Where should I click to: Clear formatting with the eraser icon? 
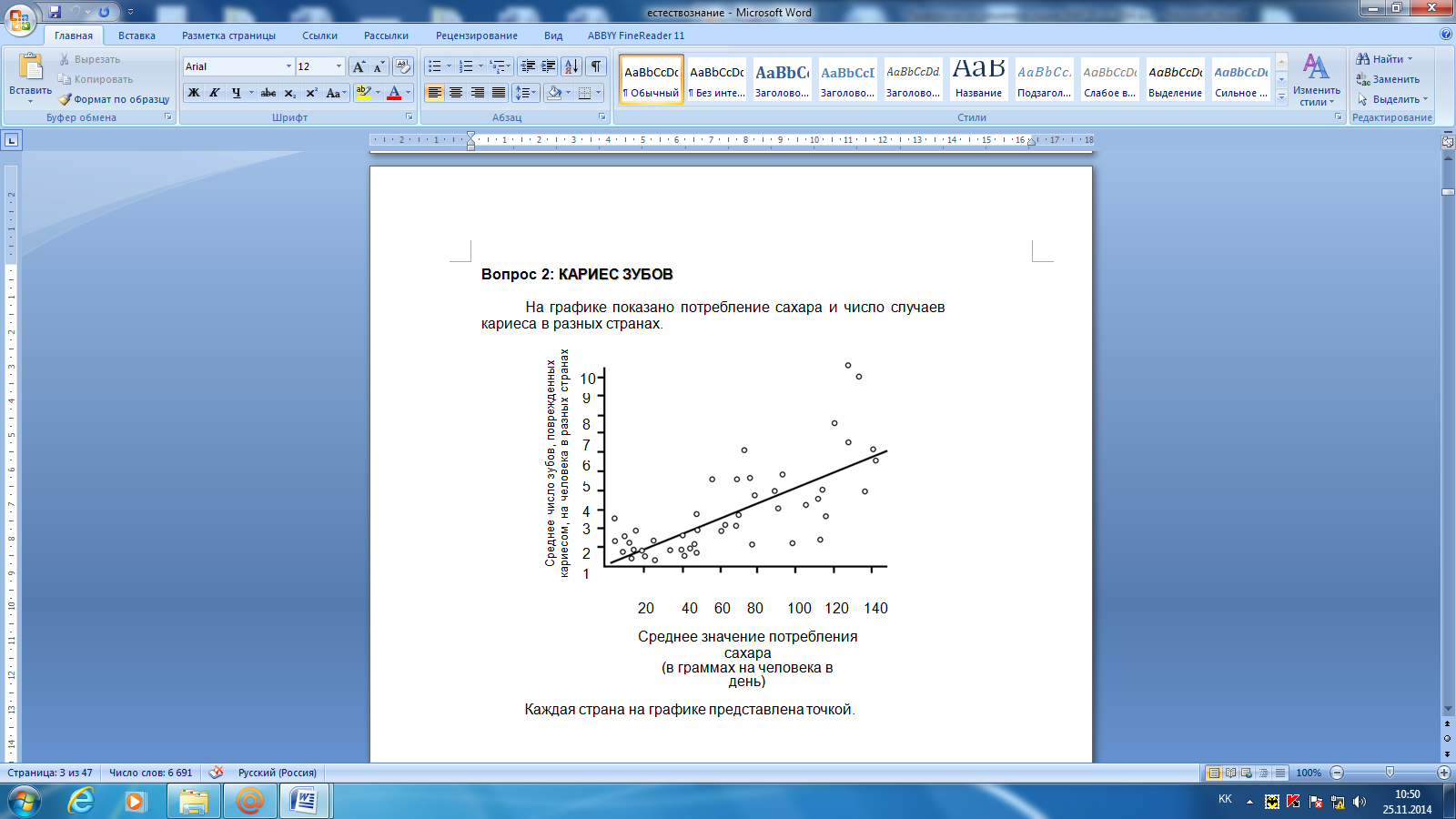point(403,66)
